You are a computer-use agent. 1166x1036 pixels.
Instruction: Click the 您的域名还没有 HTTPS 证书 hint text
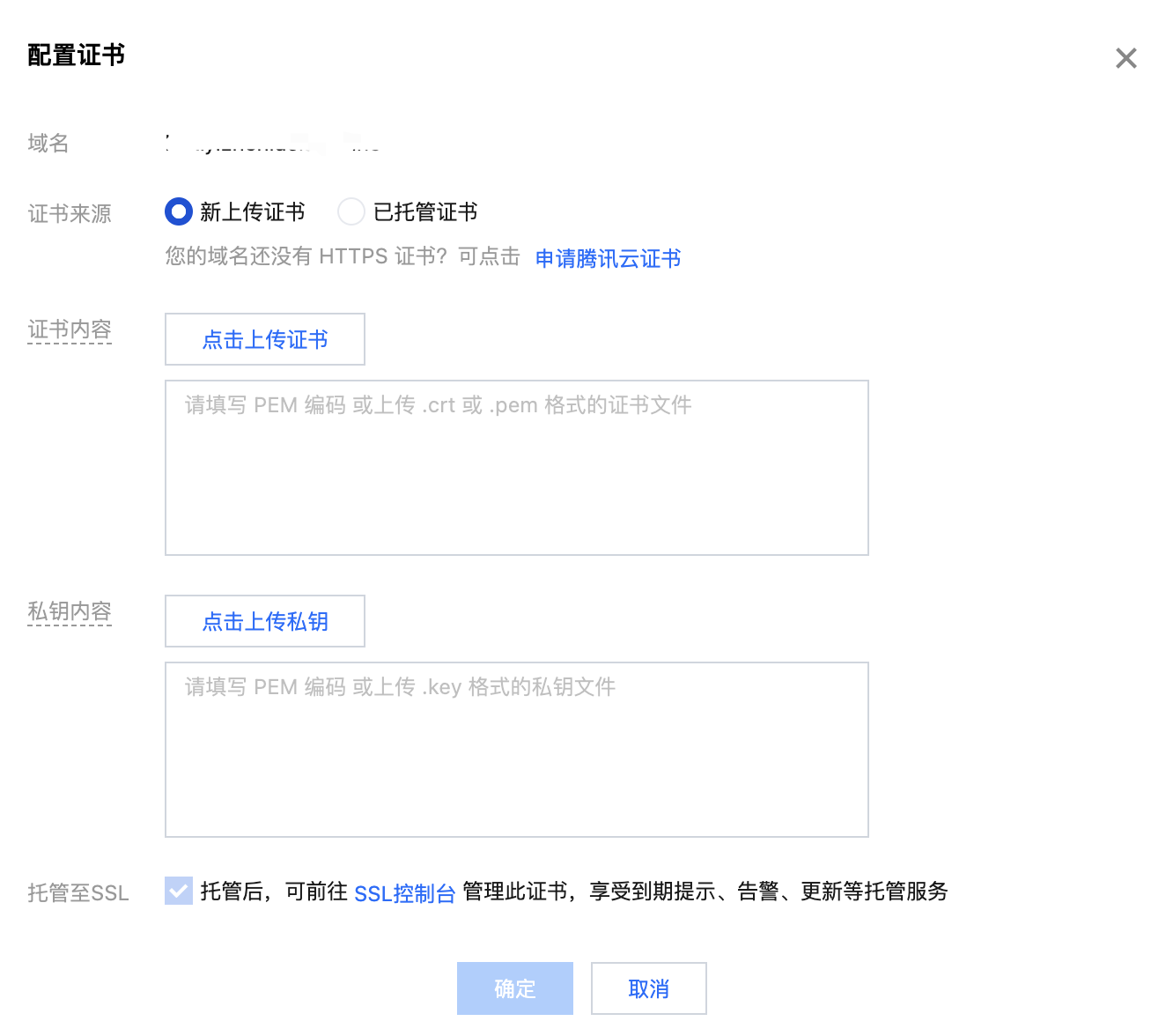[343, 256]
